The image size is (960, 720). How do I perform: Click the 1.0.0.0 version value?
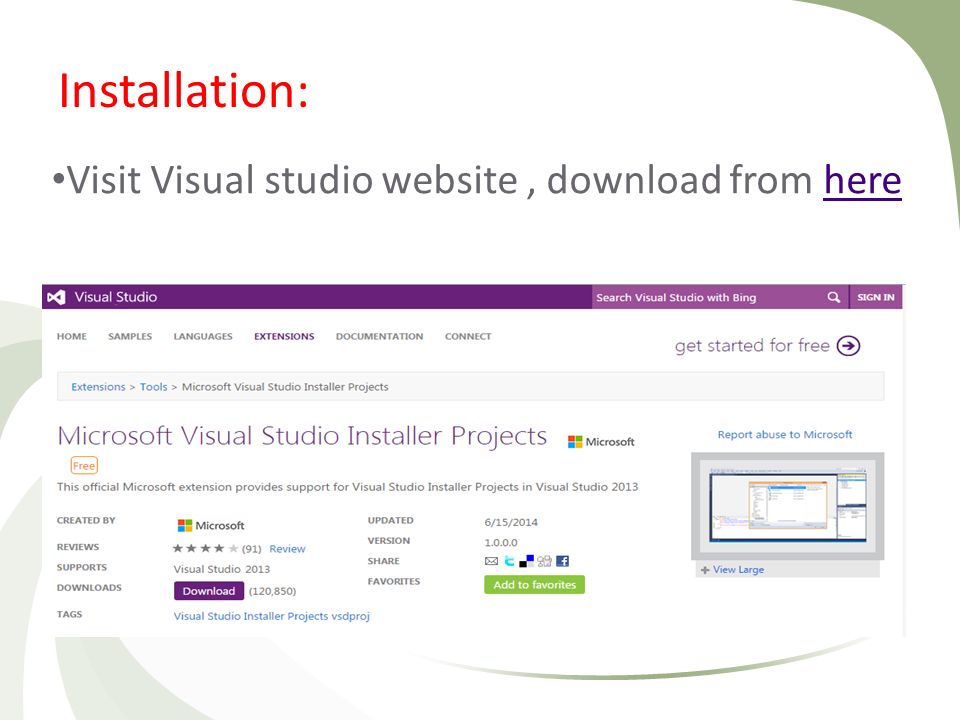tap(501, 542)
